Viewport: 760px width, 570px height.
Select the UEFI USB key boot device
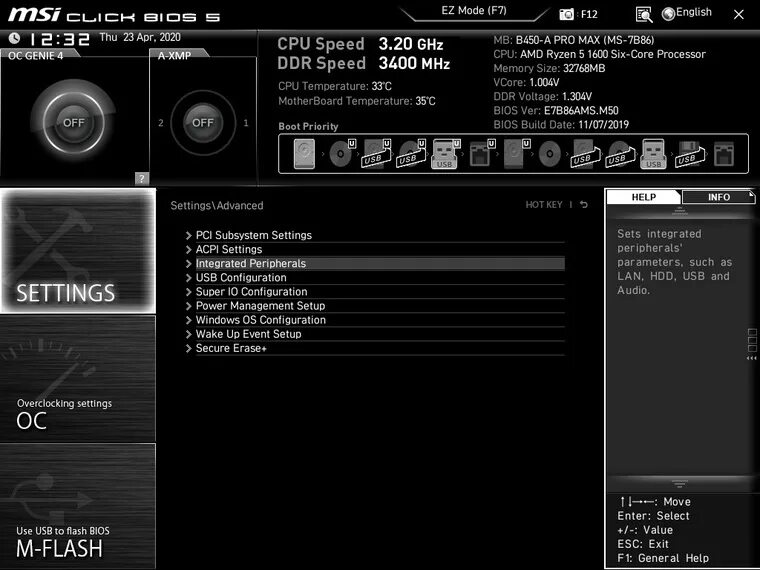pyautogui.click(x=445, y=154)
